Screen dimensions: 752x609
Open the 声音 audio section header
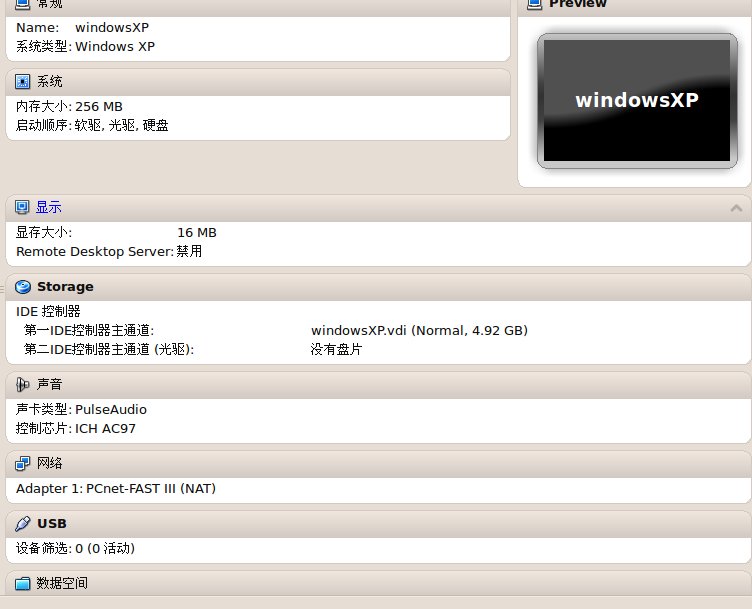[49, 385]
